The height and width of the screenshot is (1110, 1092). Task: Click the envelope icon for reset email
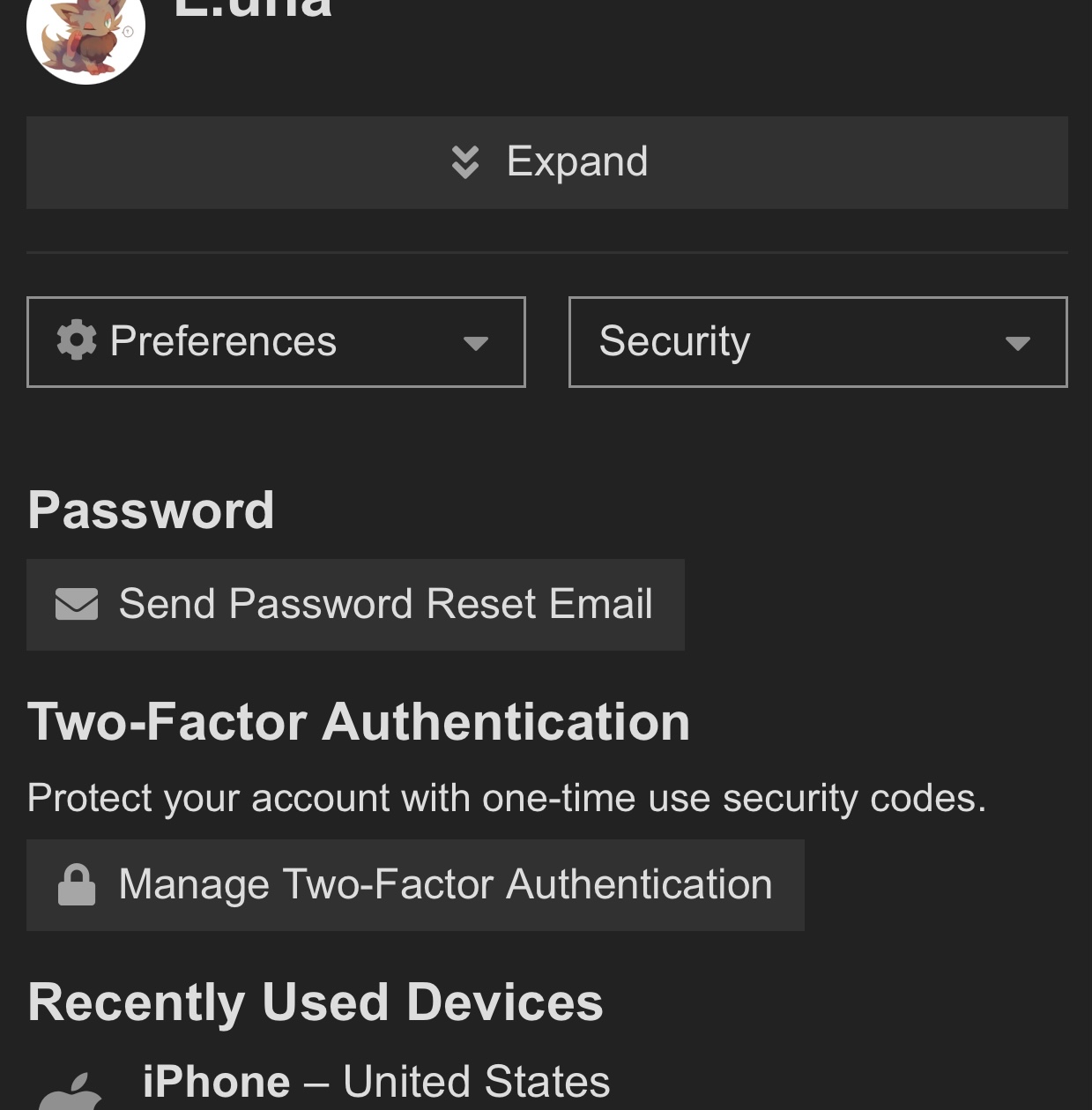click(x=77, y=604)
